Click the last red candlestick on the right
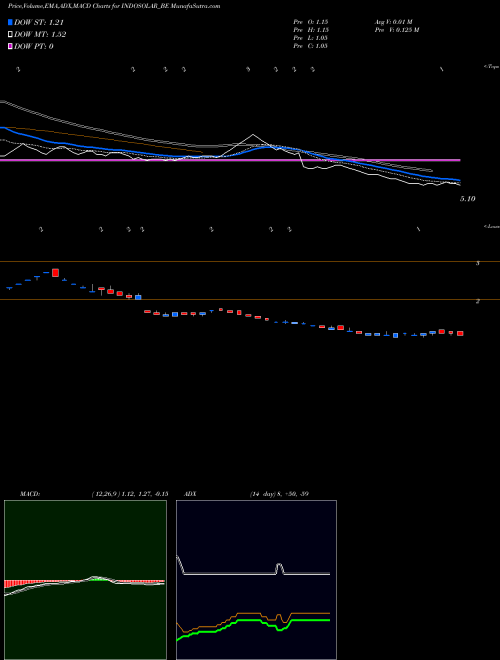The height and width of the screenshot is (660, 500). [460, 333]
